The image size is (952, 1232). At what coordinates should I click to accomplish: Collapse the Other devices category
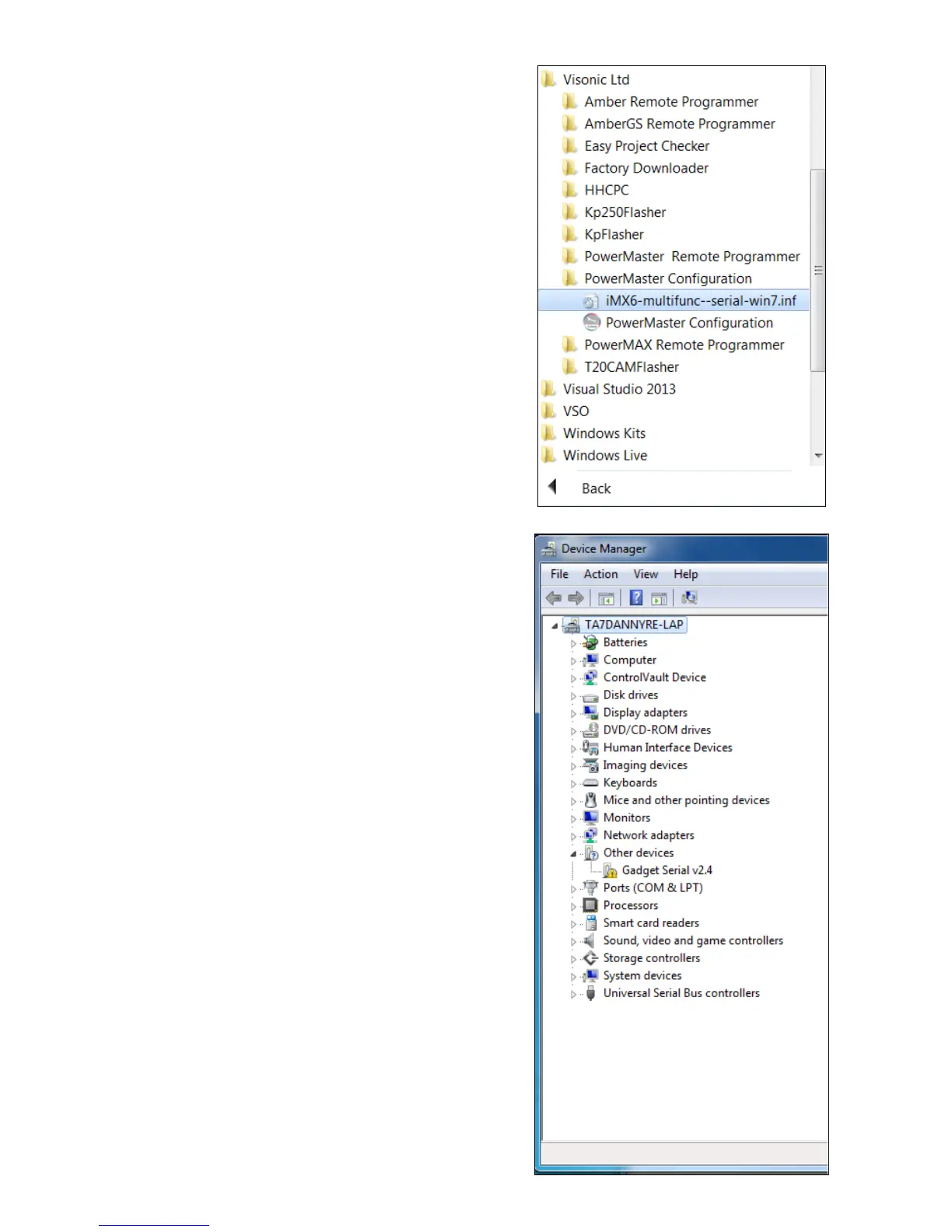pyautogui.click(x=573, y=854)
